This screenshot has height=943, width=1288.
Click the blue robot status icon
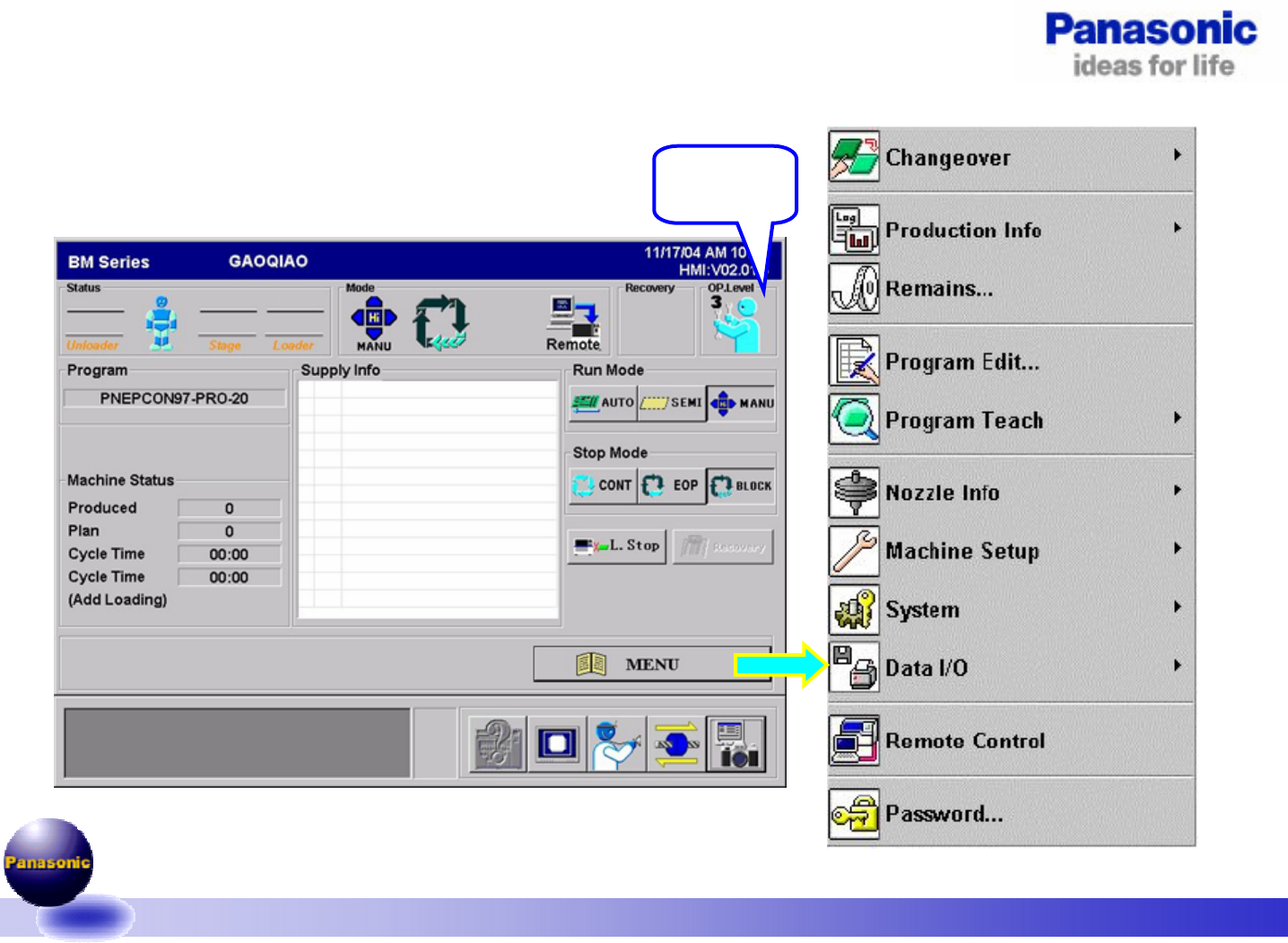coord(161,323)
